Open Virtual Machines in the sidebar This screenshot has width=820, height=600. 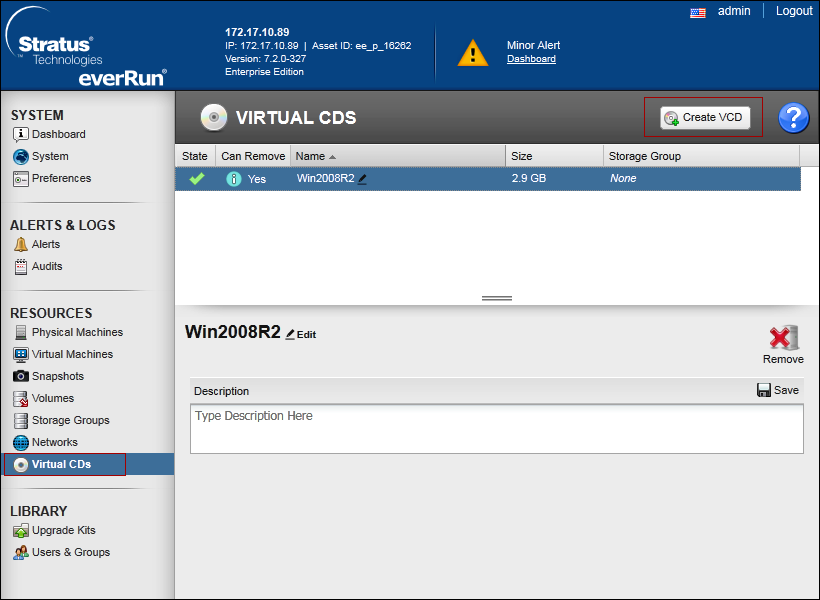(72, 354)
